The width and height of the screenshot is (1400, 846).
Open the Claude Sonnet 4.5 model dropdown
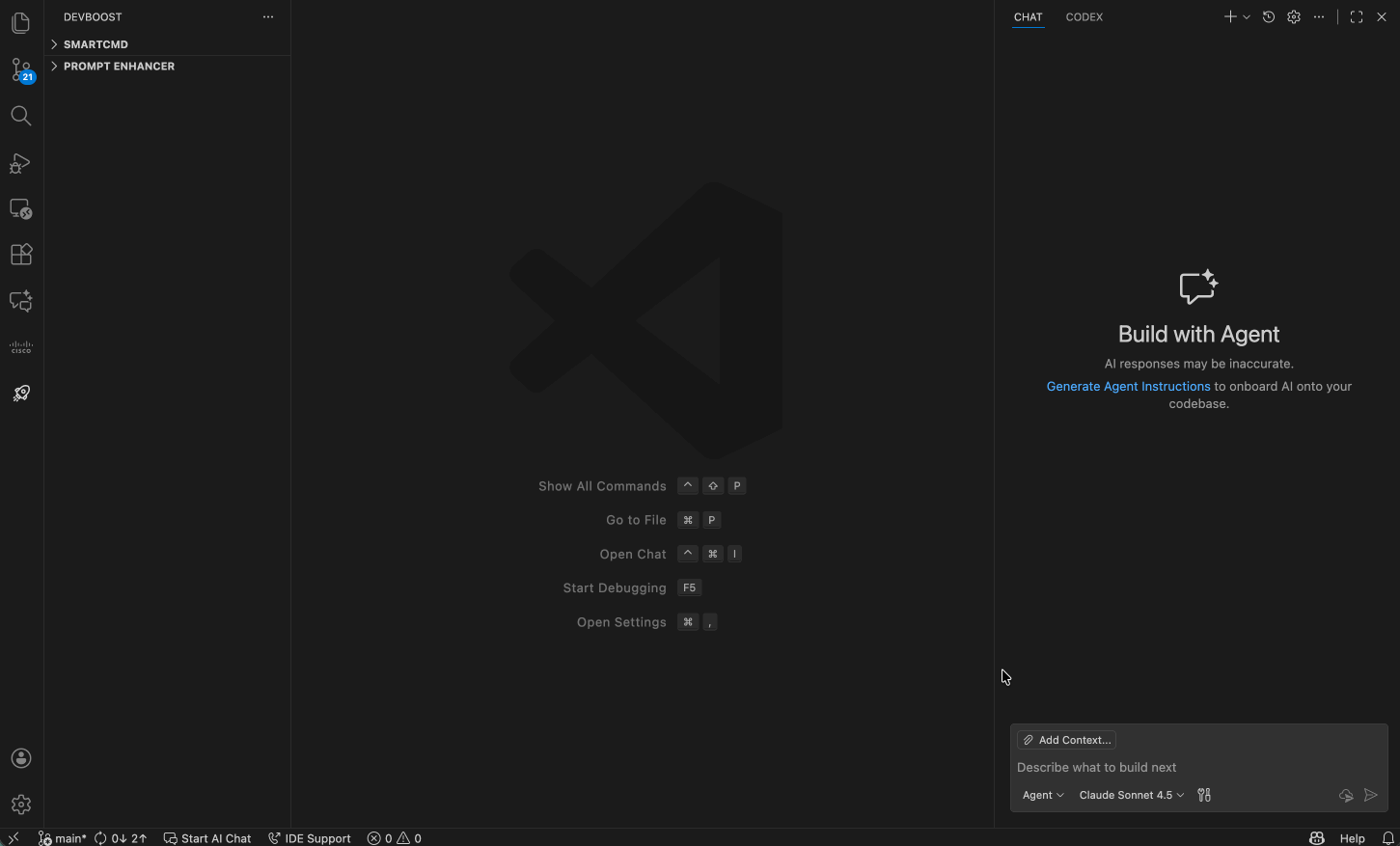pos(1131,794)
